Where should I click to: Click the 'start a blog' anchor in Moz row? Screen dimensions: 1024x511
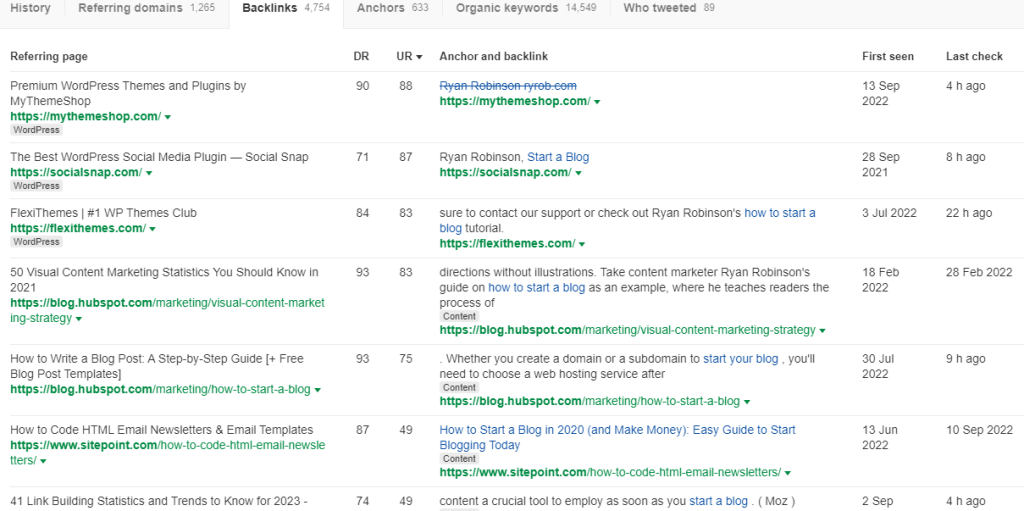point(718,501)
